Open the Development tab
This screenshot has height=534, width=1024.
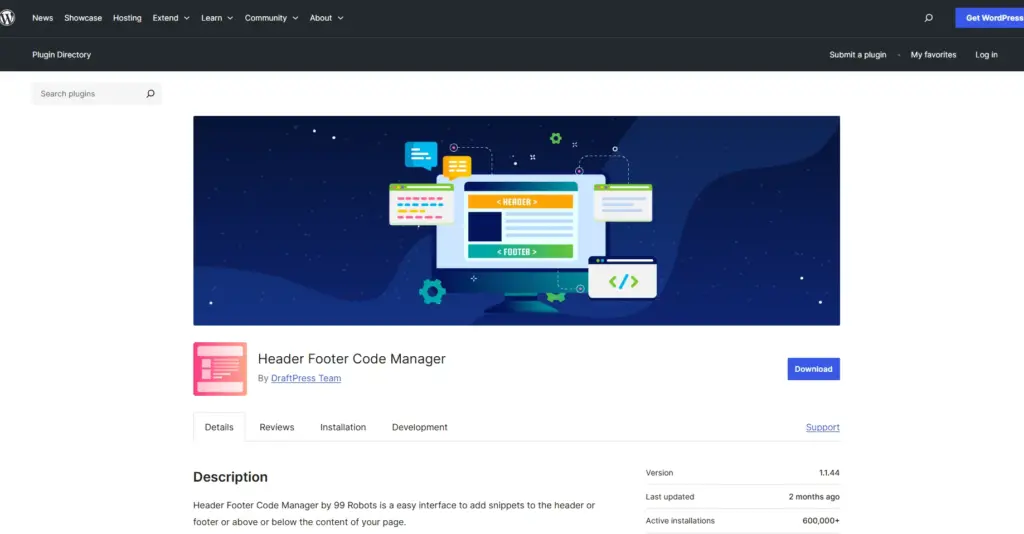click(x=419, y=427)
